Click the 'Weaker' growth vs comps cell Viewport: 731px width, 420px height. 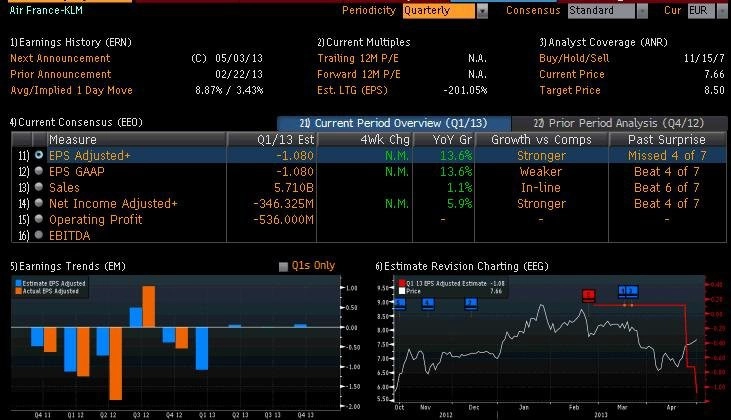tap(541, 172)
